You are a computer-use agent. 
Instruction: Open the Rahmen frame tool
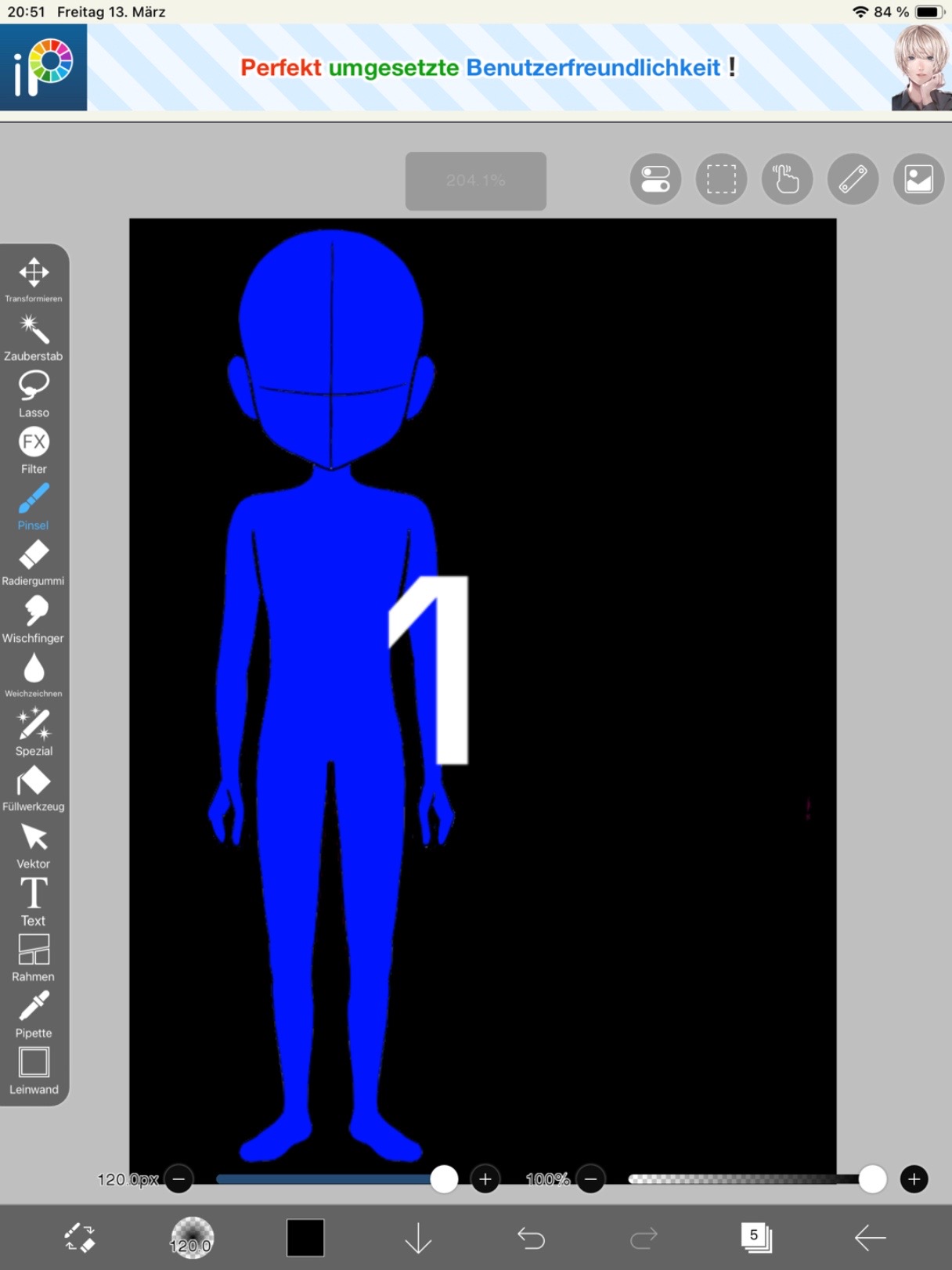pyautogui.click(x=34, y=958)
